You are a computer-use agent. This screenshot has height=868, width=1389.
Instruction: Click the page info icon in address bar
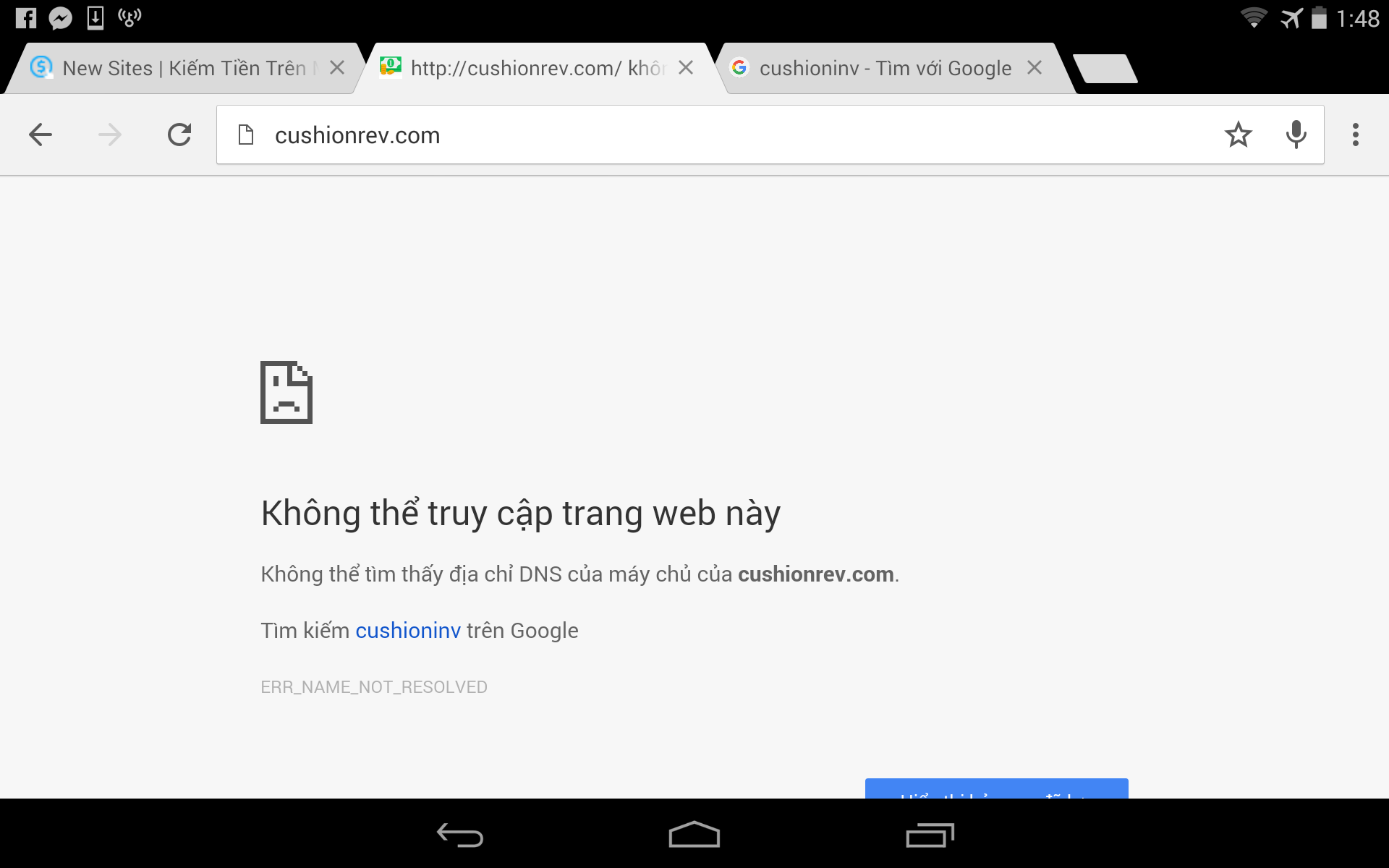coord(246,135)
